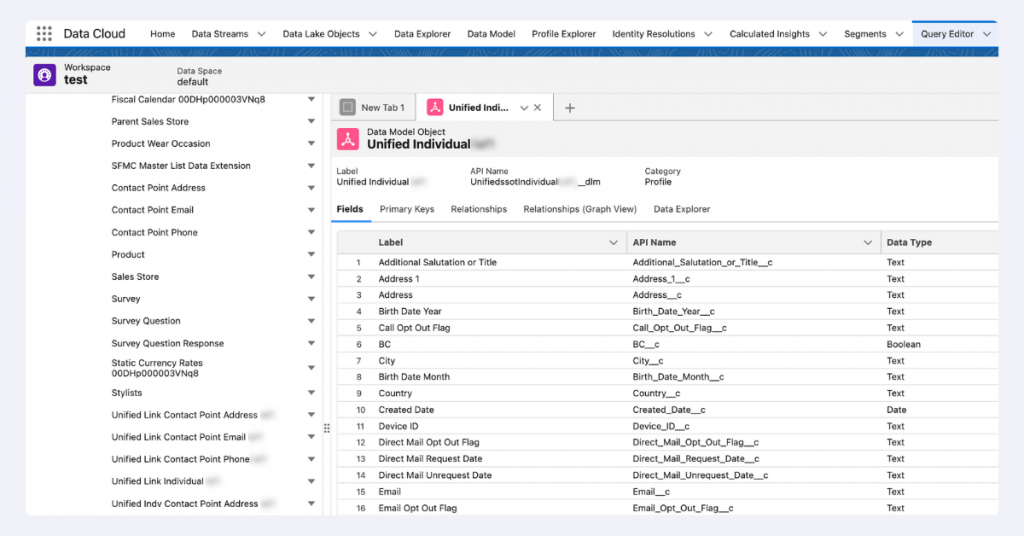Click the Segments nav label
Viewport: 1024px width, 536px height.
865,34
